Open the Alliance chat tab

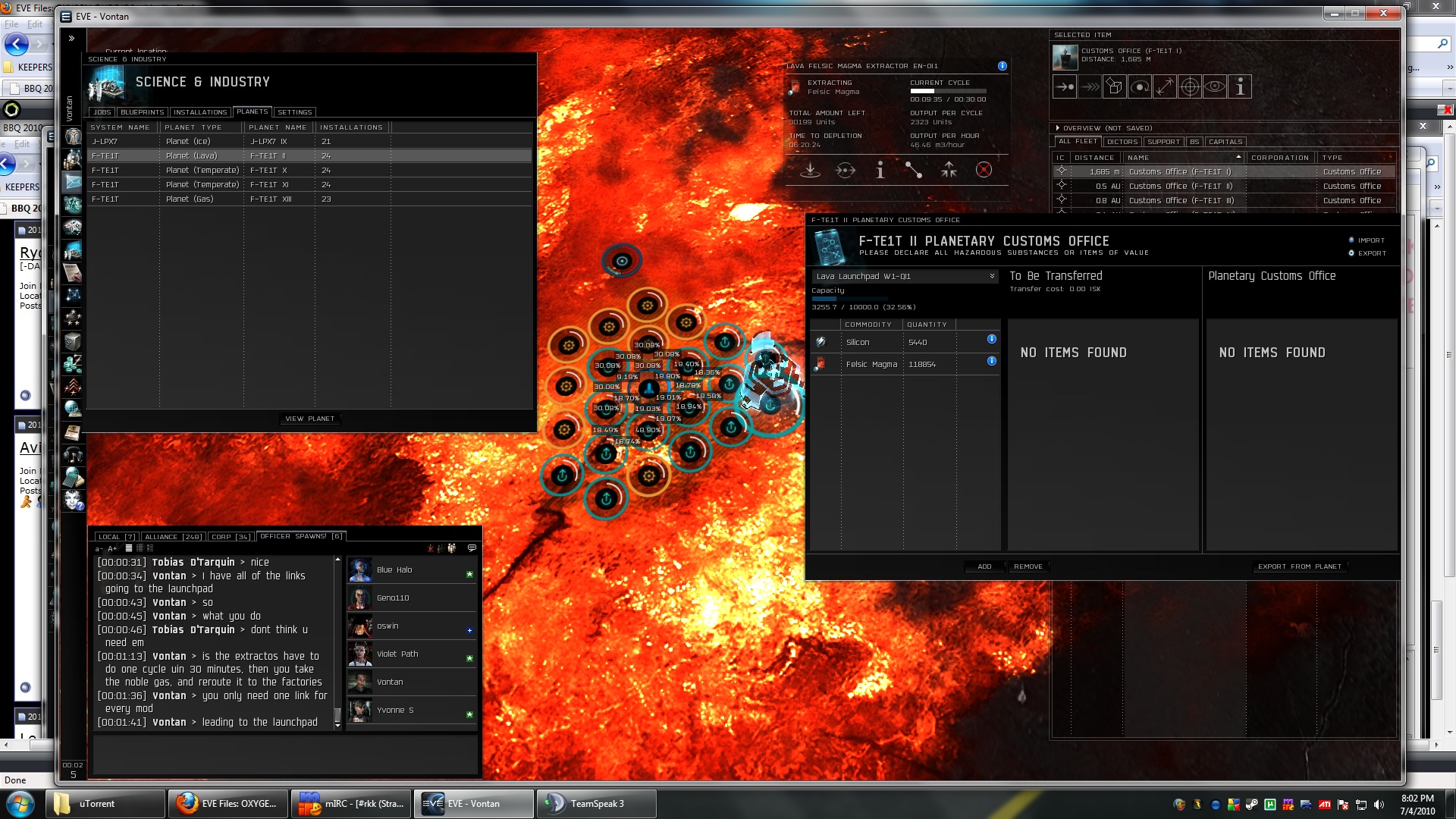[x=173, y=537]
